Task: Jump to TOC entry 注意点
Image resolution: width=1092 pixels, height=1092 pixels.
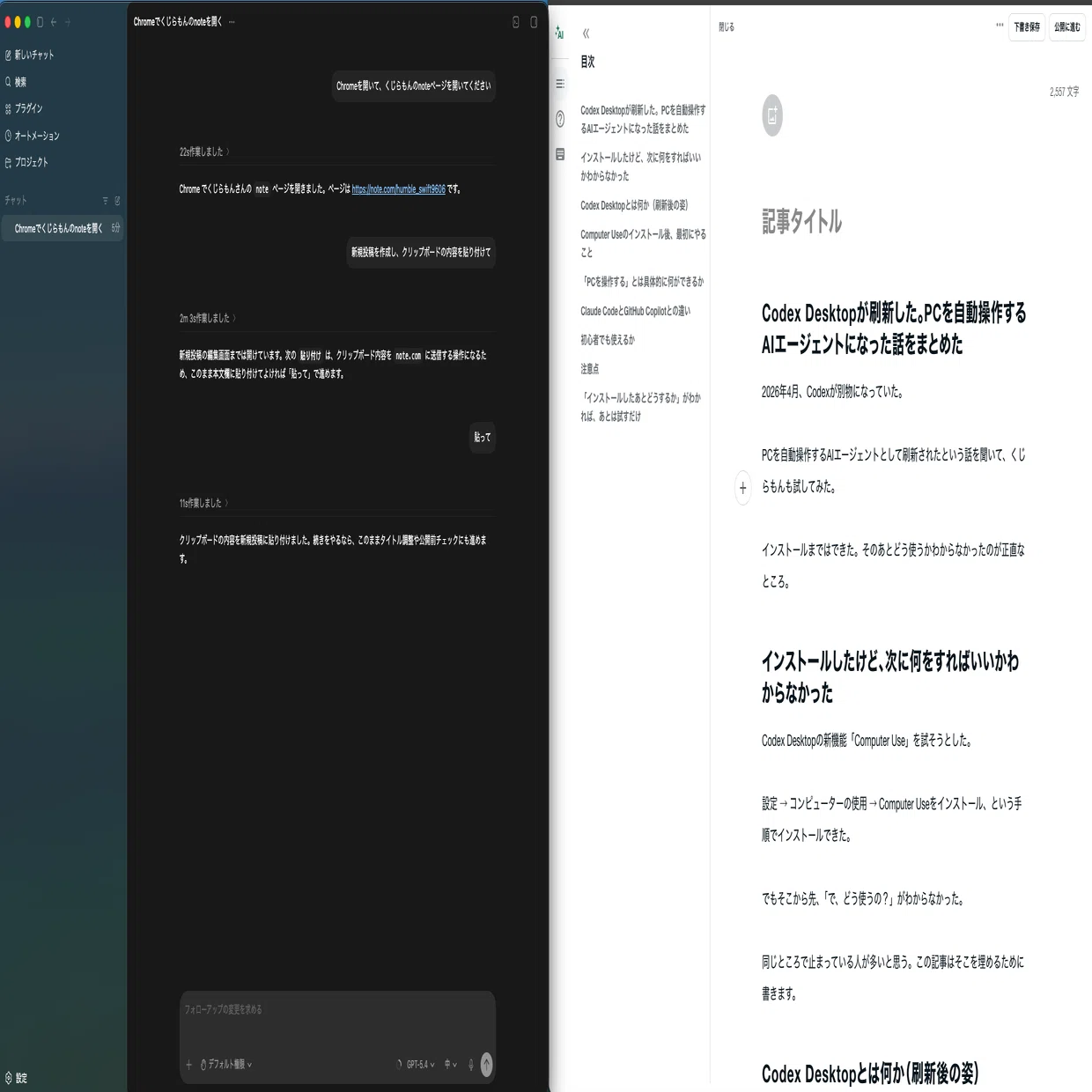Action: [590, 369]
